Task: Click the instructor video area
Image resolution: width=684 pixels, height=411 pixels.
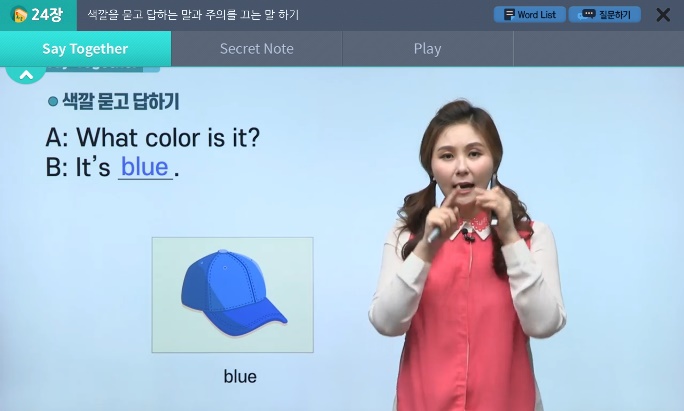Action: [x=469, y=255]
